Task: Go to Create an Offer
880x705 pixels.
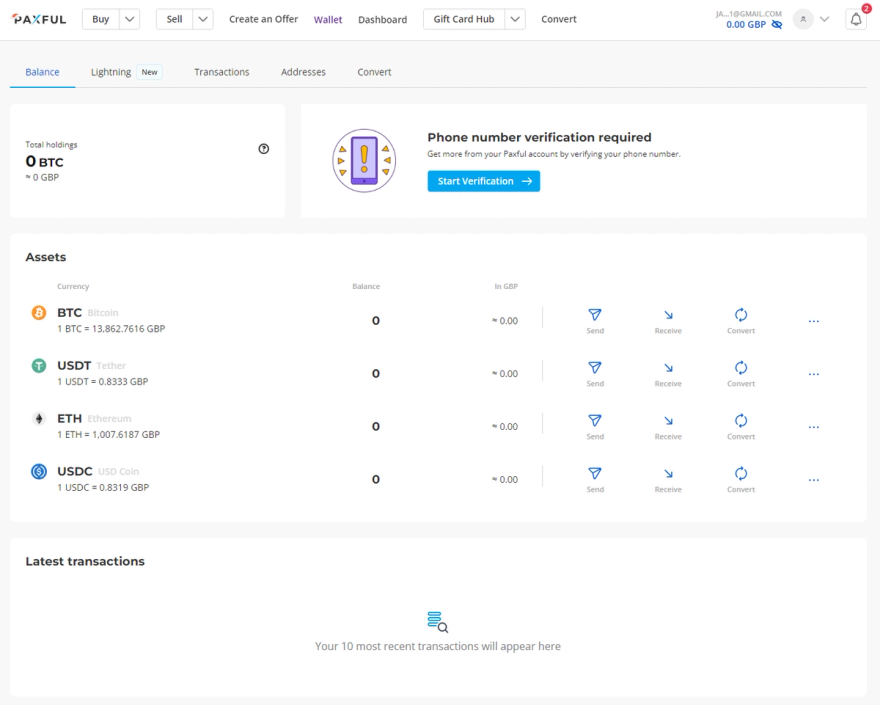Action: pos(263,19)
